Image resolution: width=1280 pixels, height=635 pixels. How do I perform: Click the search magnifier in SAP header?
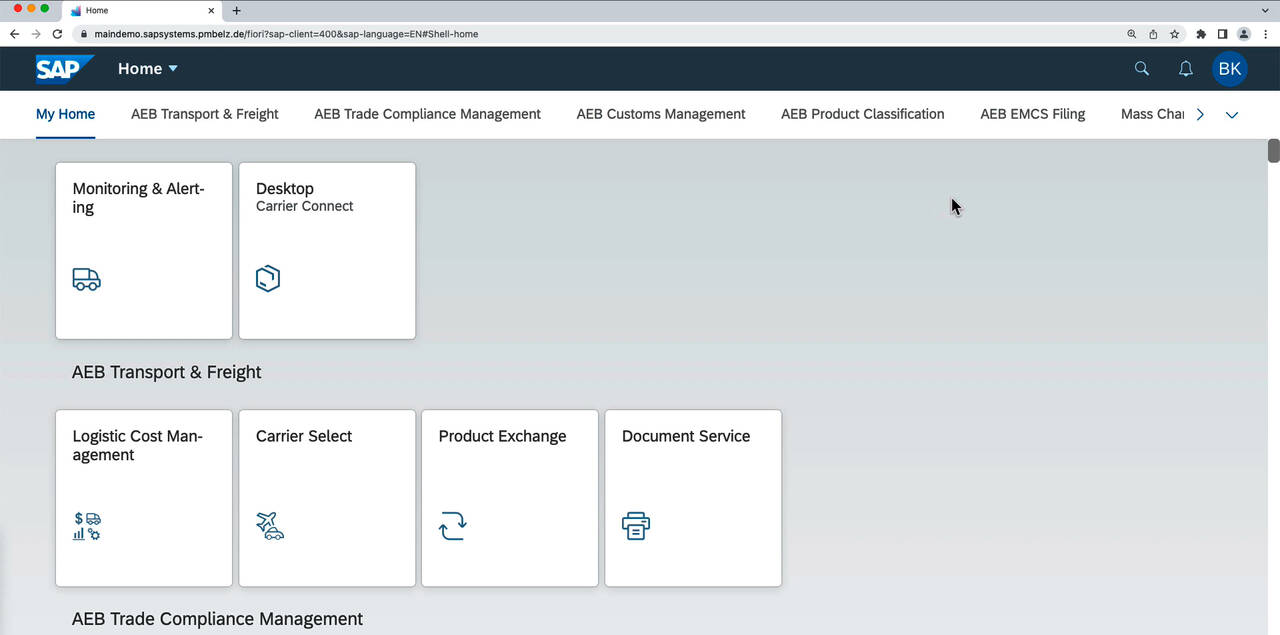pos(1142,69)
